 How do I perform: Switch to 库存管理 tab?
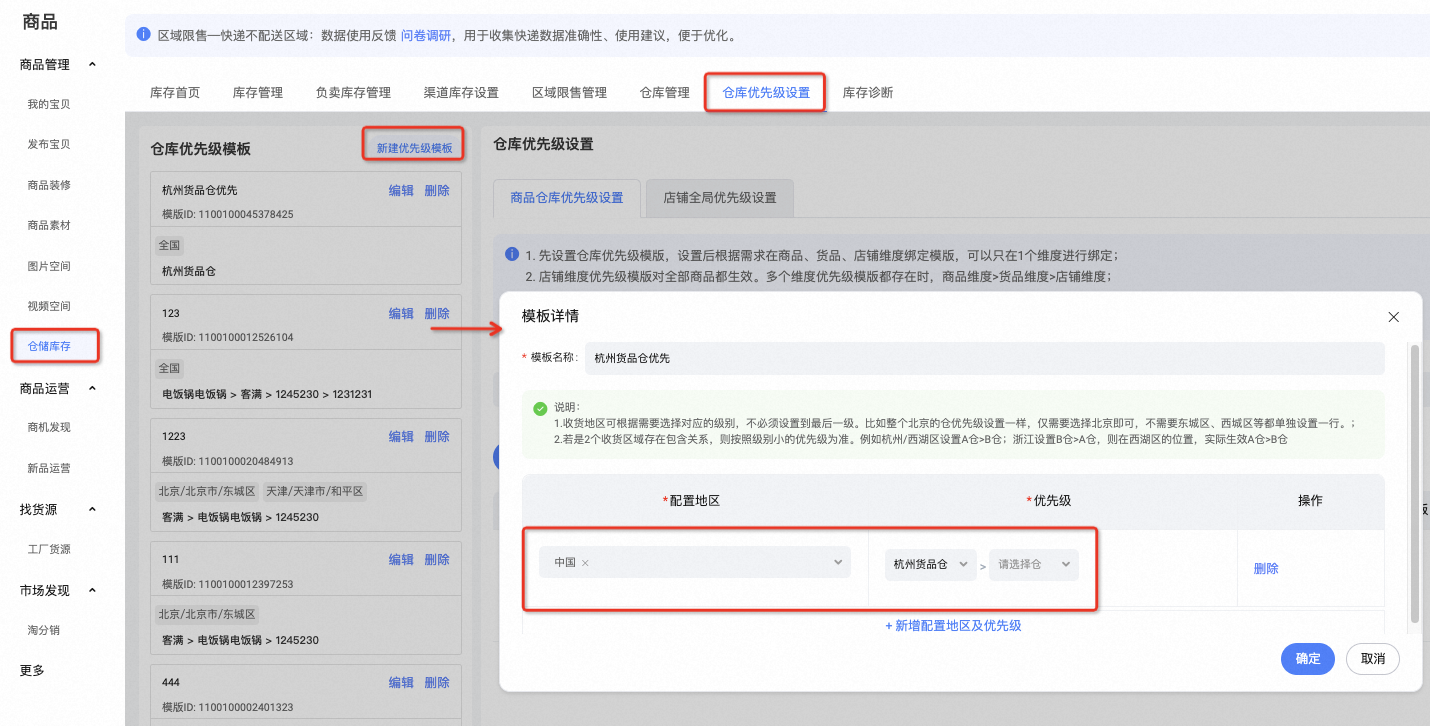coord(258,92)
